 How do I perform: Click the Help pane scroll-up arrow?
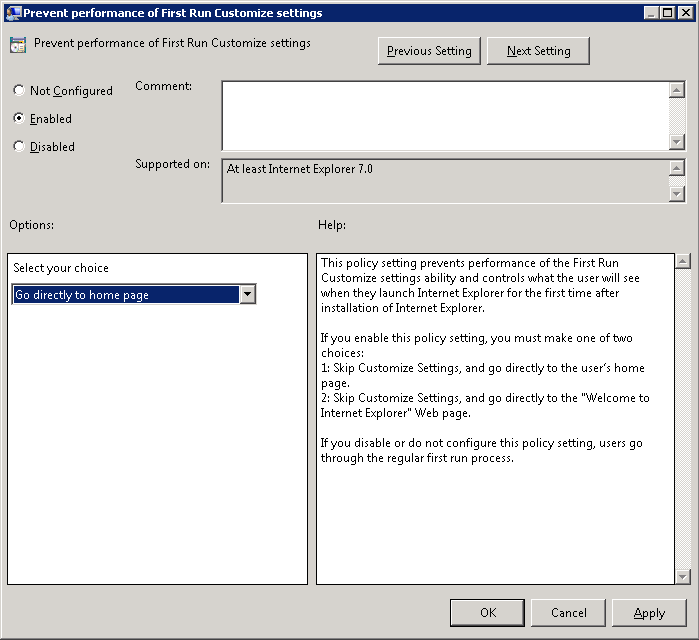click(683, 261)
